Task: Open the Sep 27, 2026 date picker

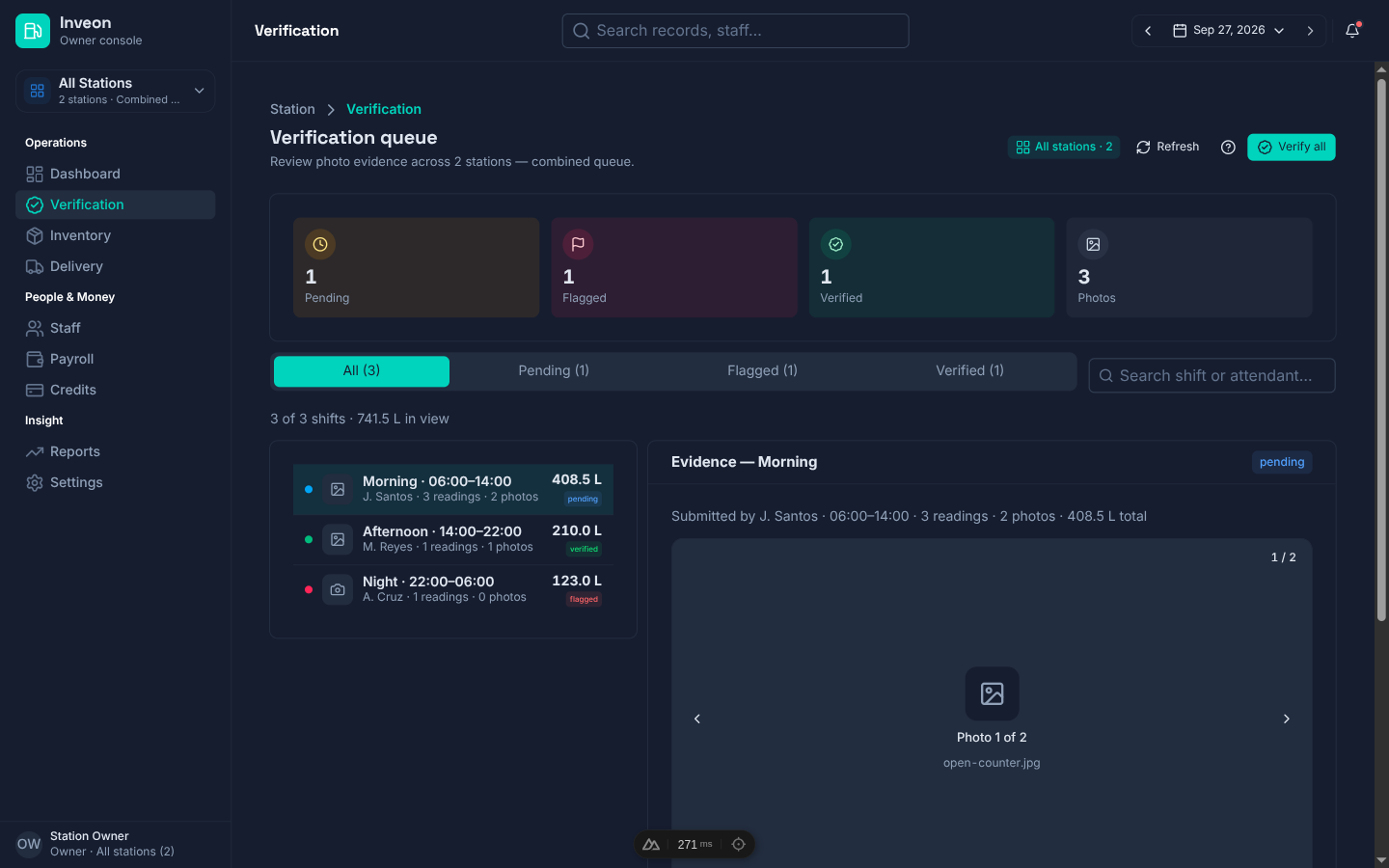Action: pyautogui.click(x=1229, y=31)
